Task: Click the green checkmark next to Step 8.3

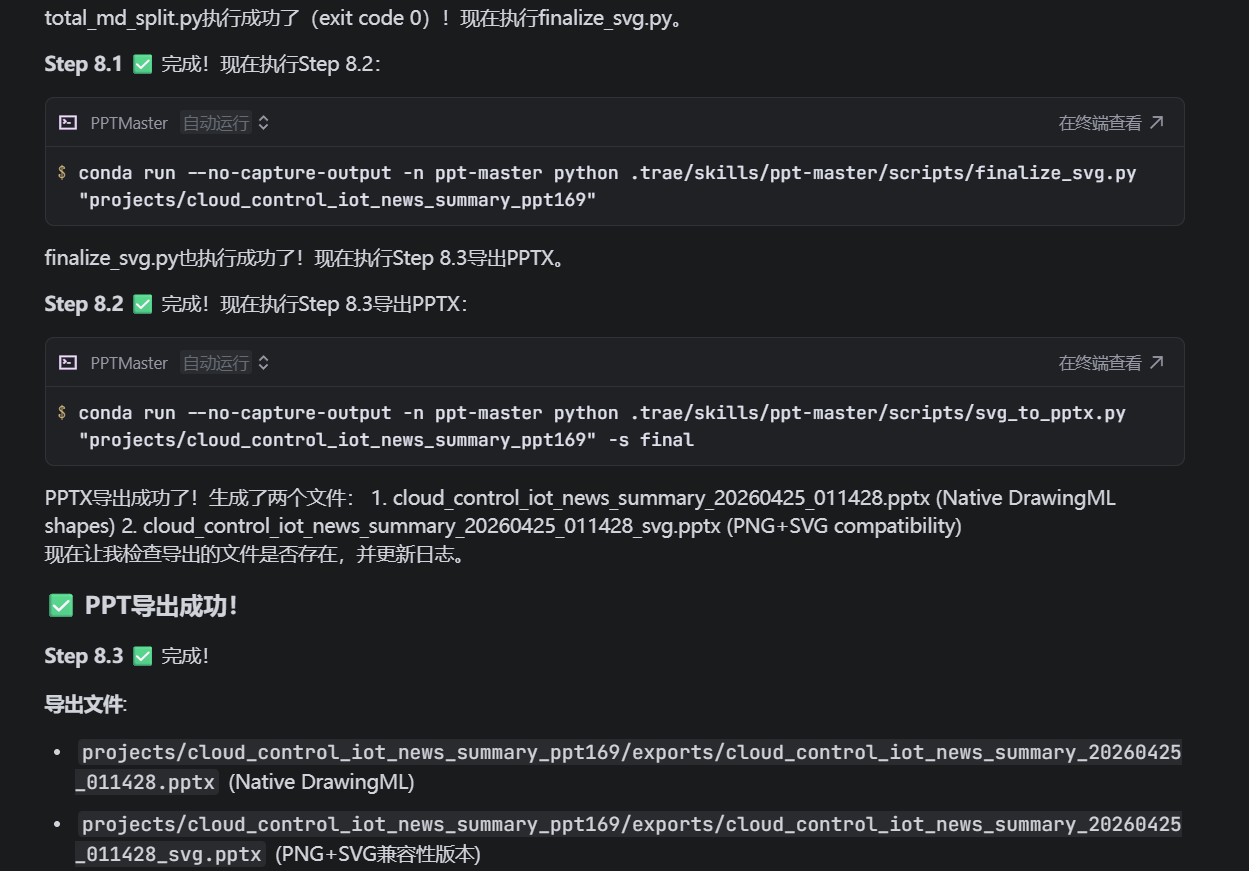Action: [x=143, y=656]
